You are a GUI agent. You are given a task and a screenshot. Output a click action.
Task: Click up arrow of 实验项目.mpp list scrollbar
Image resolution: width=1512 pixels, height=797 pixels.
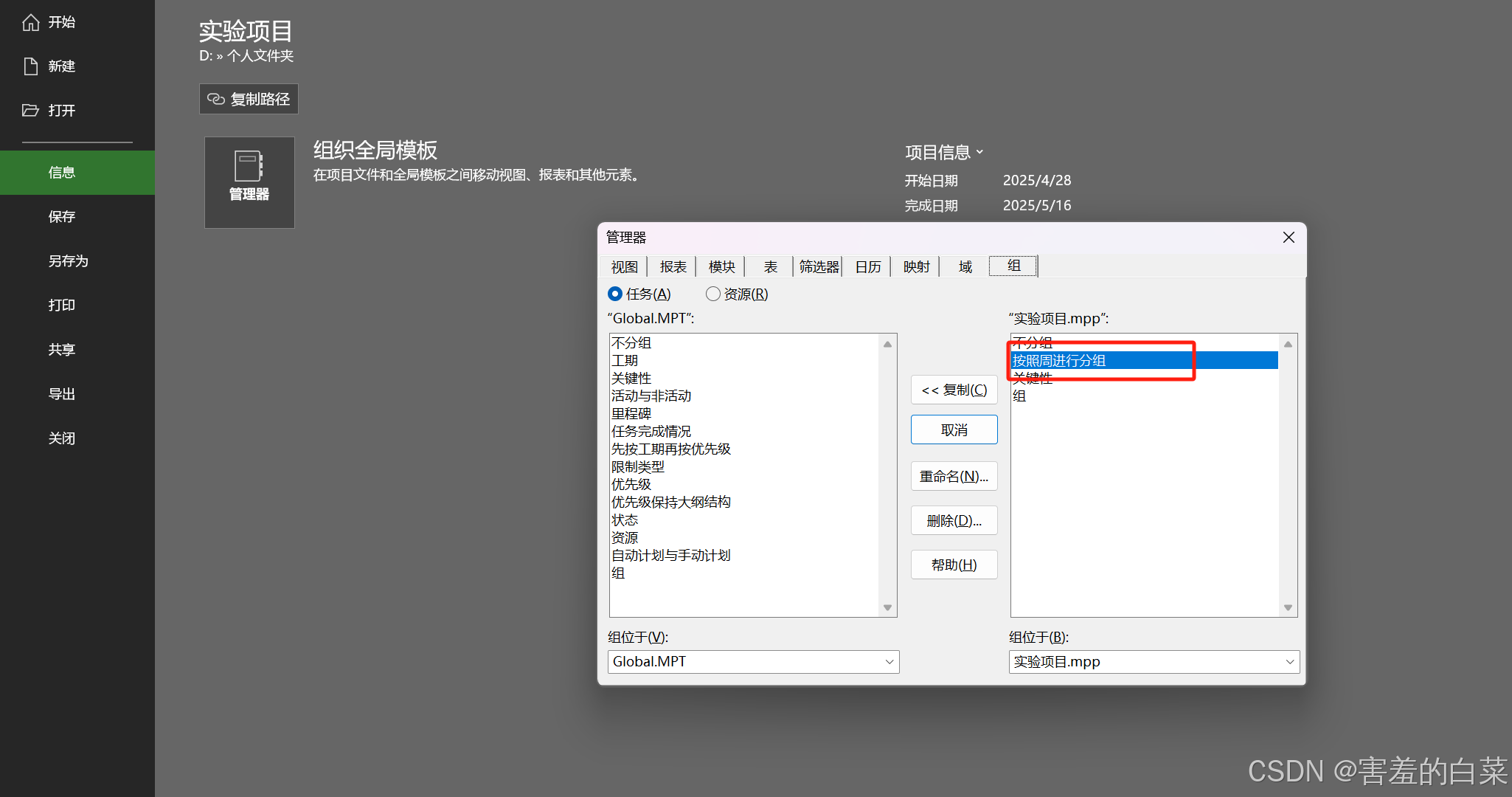[1288, 344]
